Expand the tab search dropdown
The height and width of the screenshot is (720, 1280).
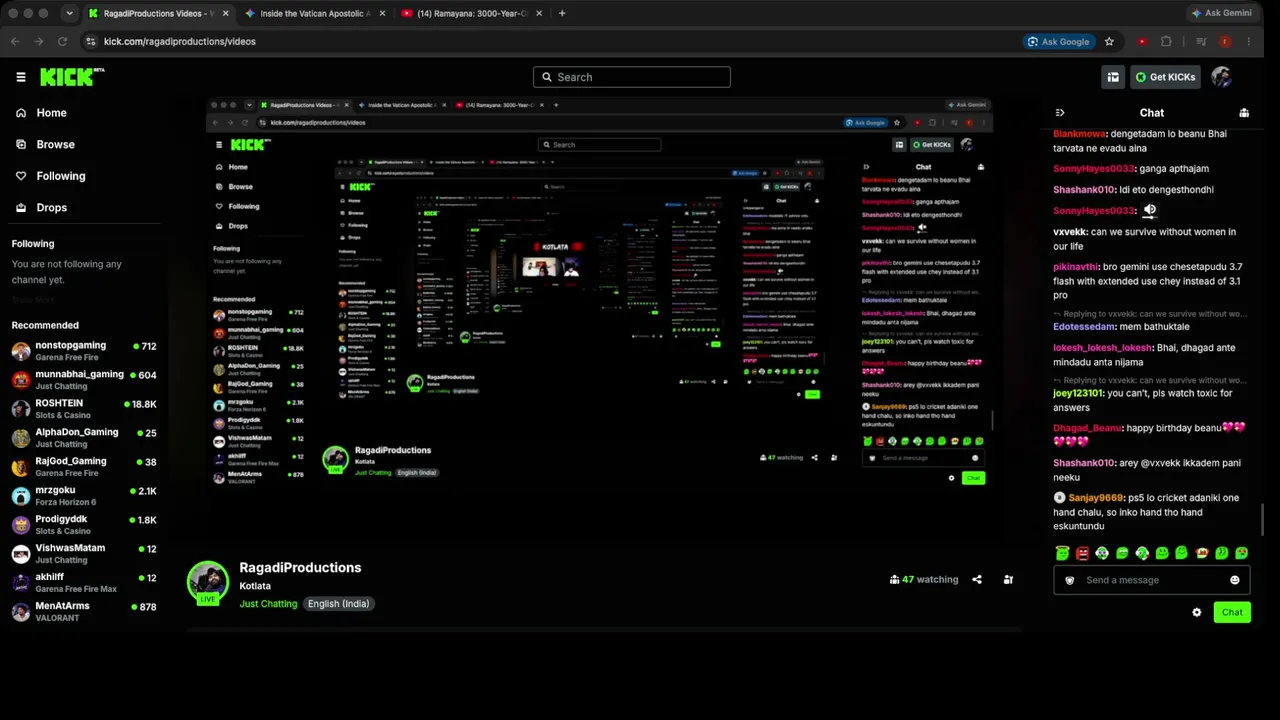69,13
